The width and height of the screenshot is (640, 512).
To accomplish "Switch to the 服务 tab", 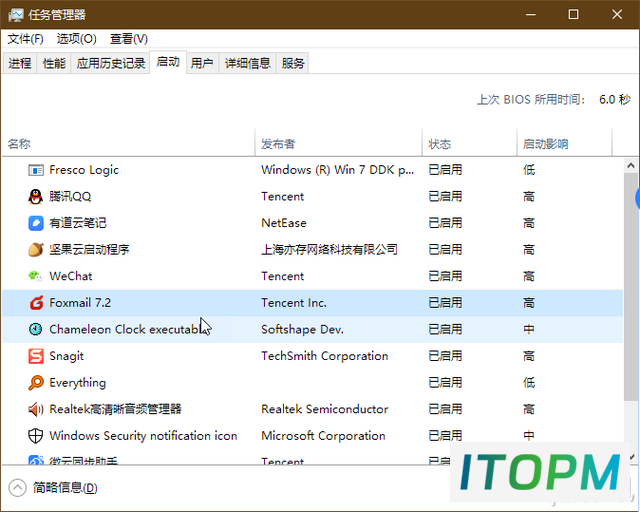I will coord(293,63).
